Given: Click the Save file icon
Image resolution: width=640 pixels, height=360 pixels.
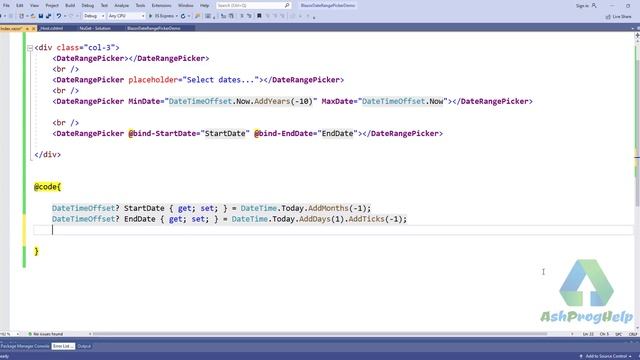Looking at the screenshot, I should pyautogui.click(x=41, y=16).
